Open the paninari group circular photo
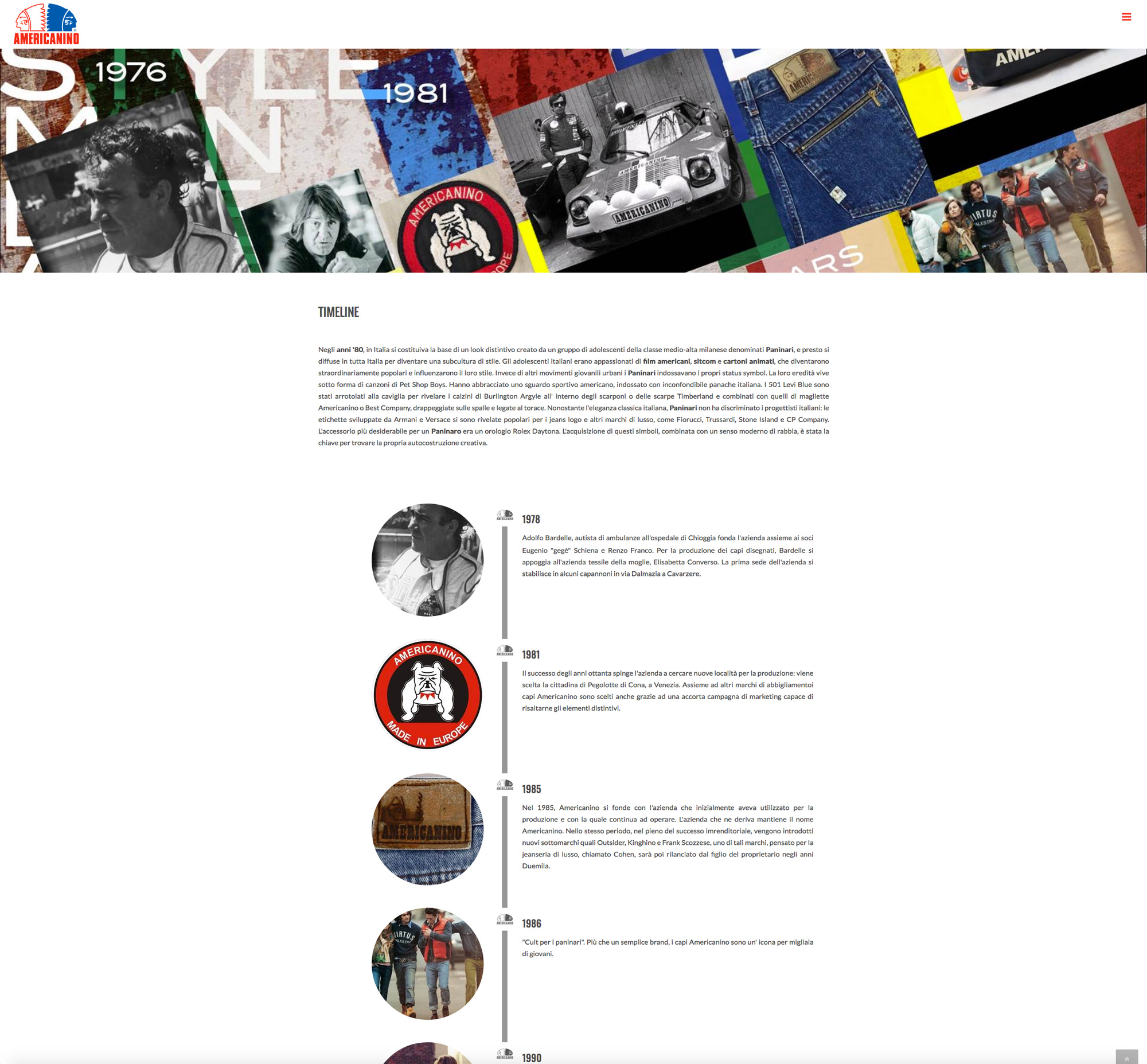The width and height of the screenshot is (1147, 1064). [427, 964]
